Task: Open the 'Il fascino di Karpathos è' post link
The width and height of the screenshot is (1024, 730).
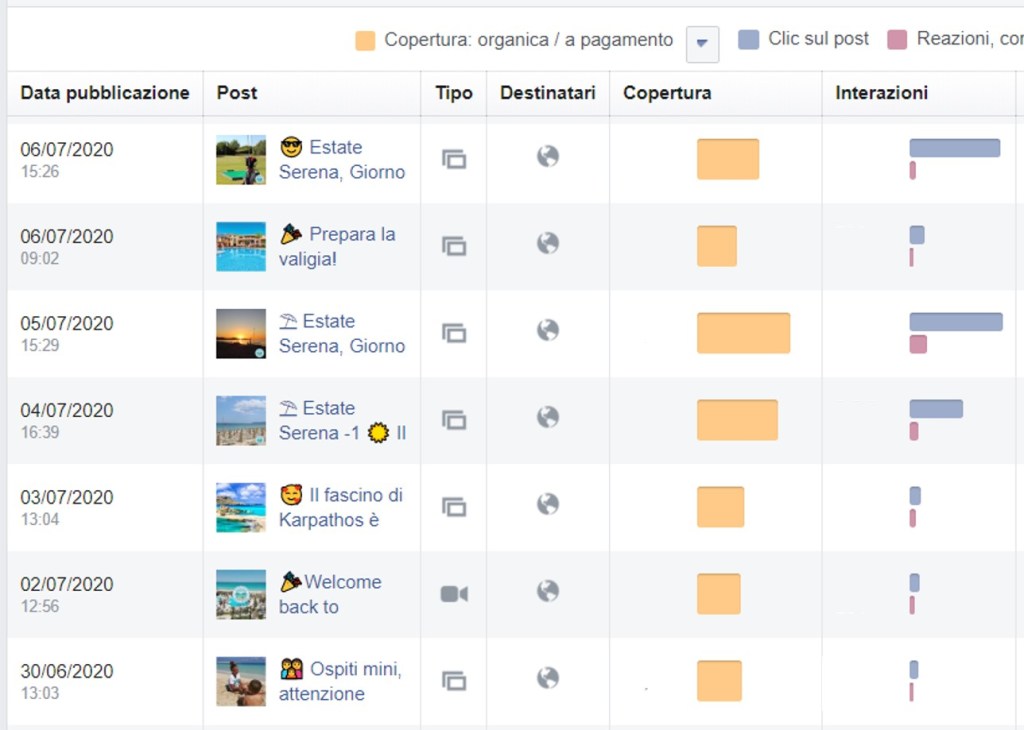Action: [x=341, y=507]
